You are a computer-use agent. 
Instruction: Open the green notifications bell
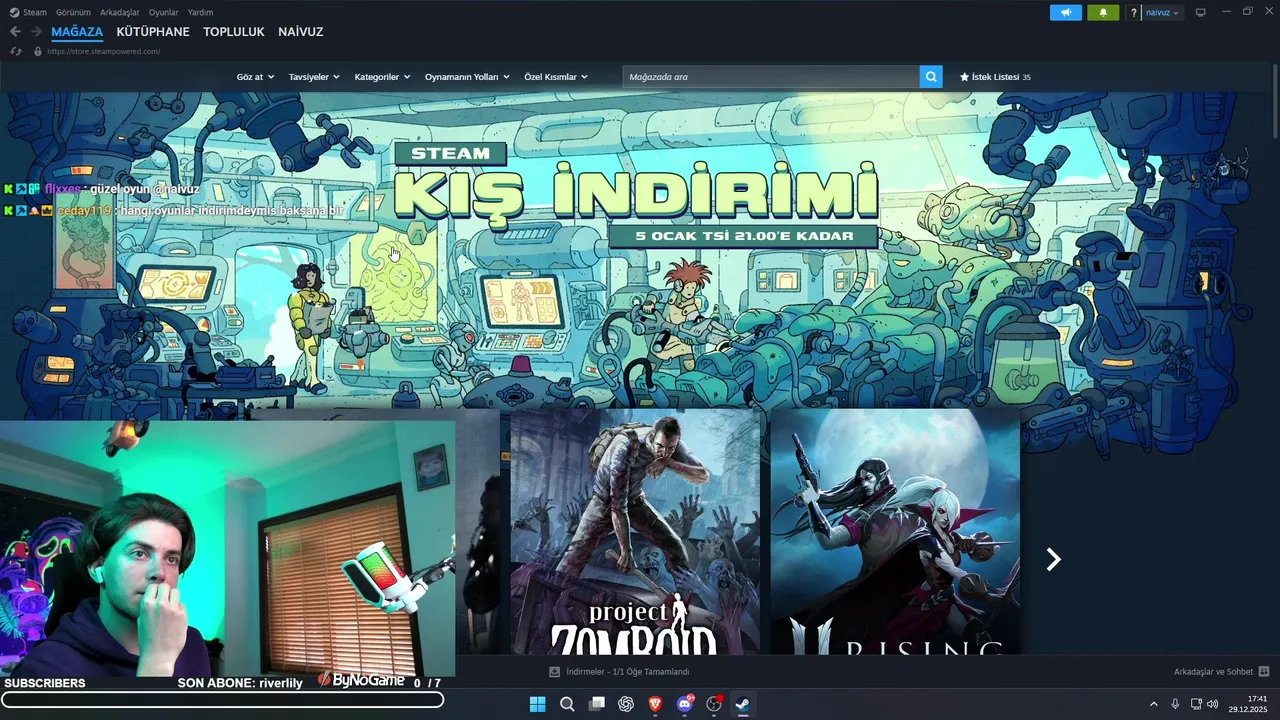coord(1103,12)
